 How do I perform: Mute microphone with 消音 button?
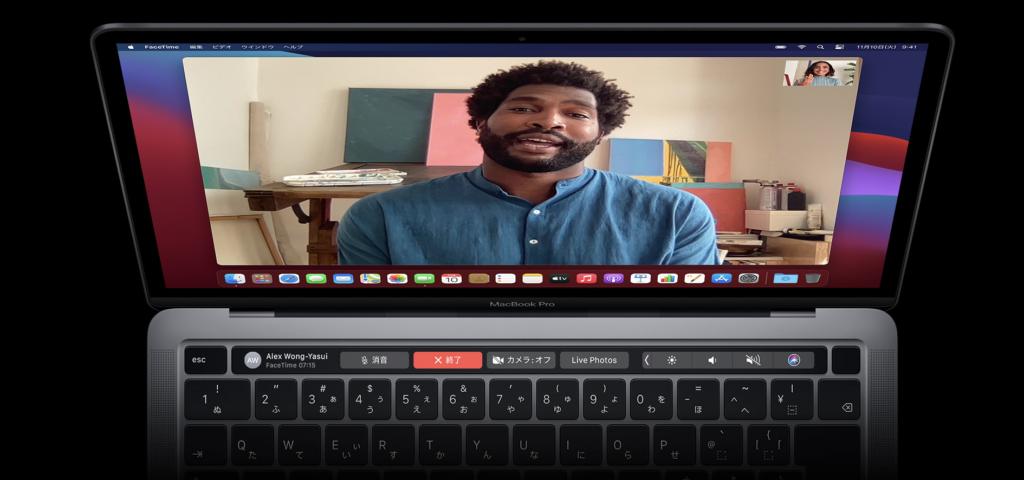point(374,360)
